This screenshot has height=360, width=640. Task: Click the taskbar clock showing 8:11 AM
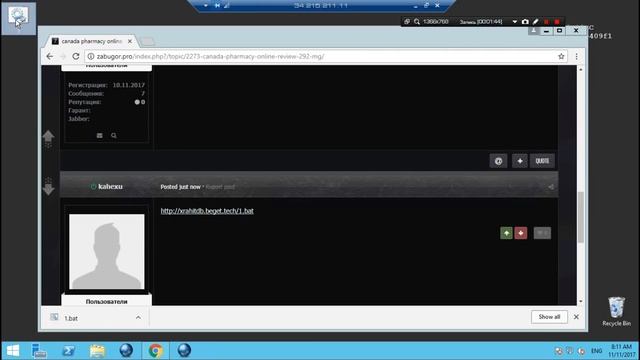pos(621,351)
